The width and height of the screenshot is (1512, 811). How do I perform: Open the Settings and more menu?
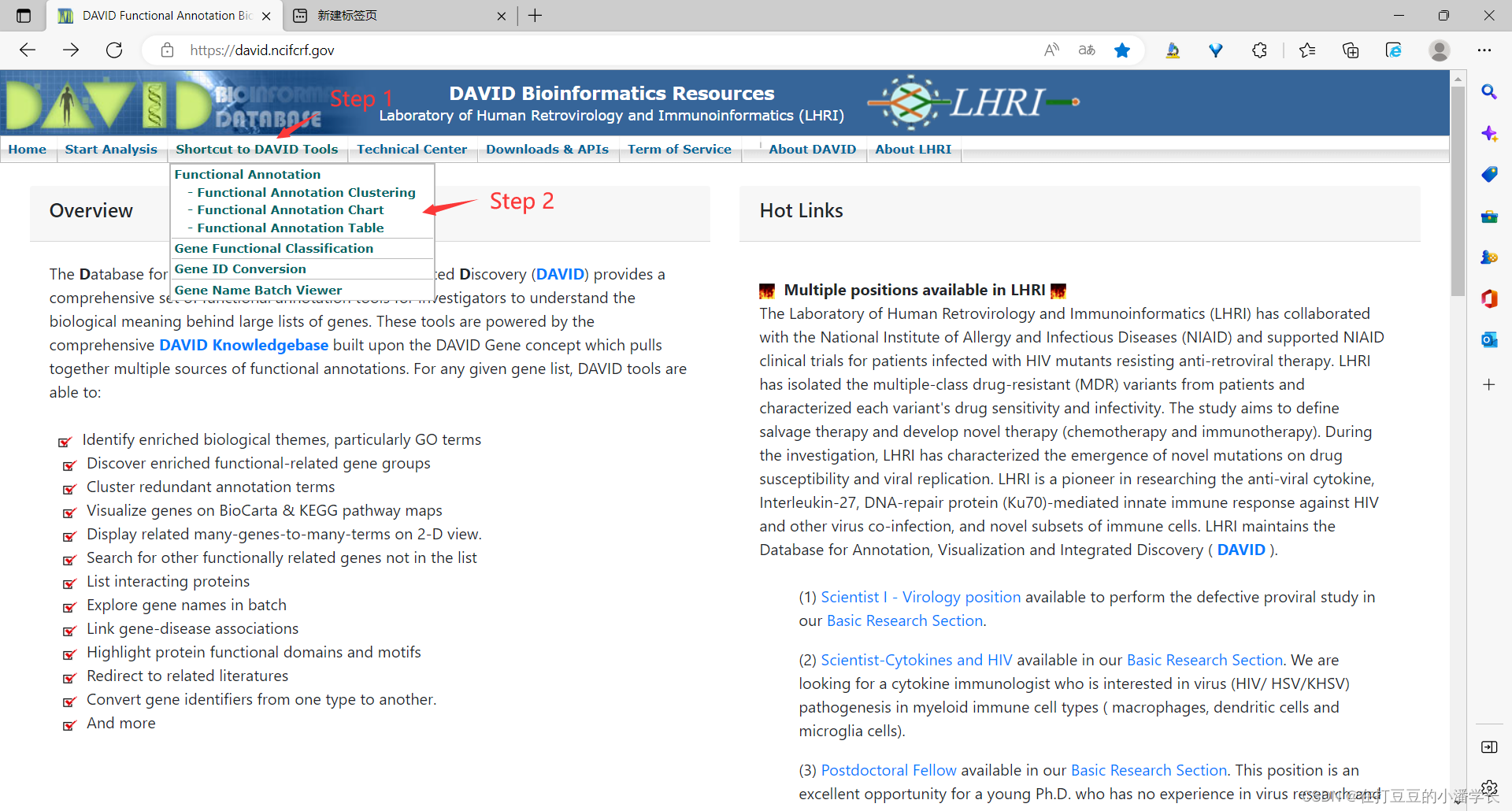[x=1484, y=50]
